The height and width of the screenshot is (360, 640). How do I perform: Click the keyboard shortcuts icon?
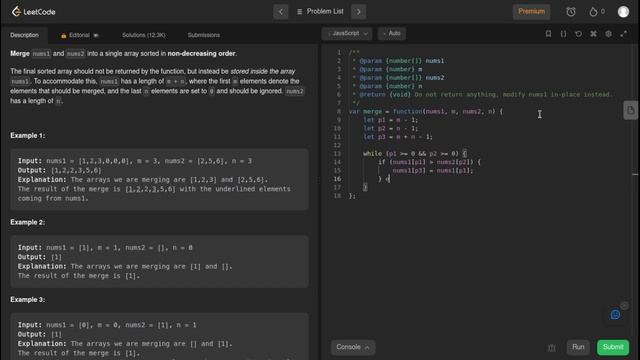593,34
